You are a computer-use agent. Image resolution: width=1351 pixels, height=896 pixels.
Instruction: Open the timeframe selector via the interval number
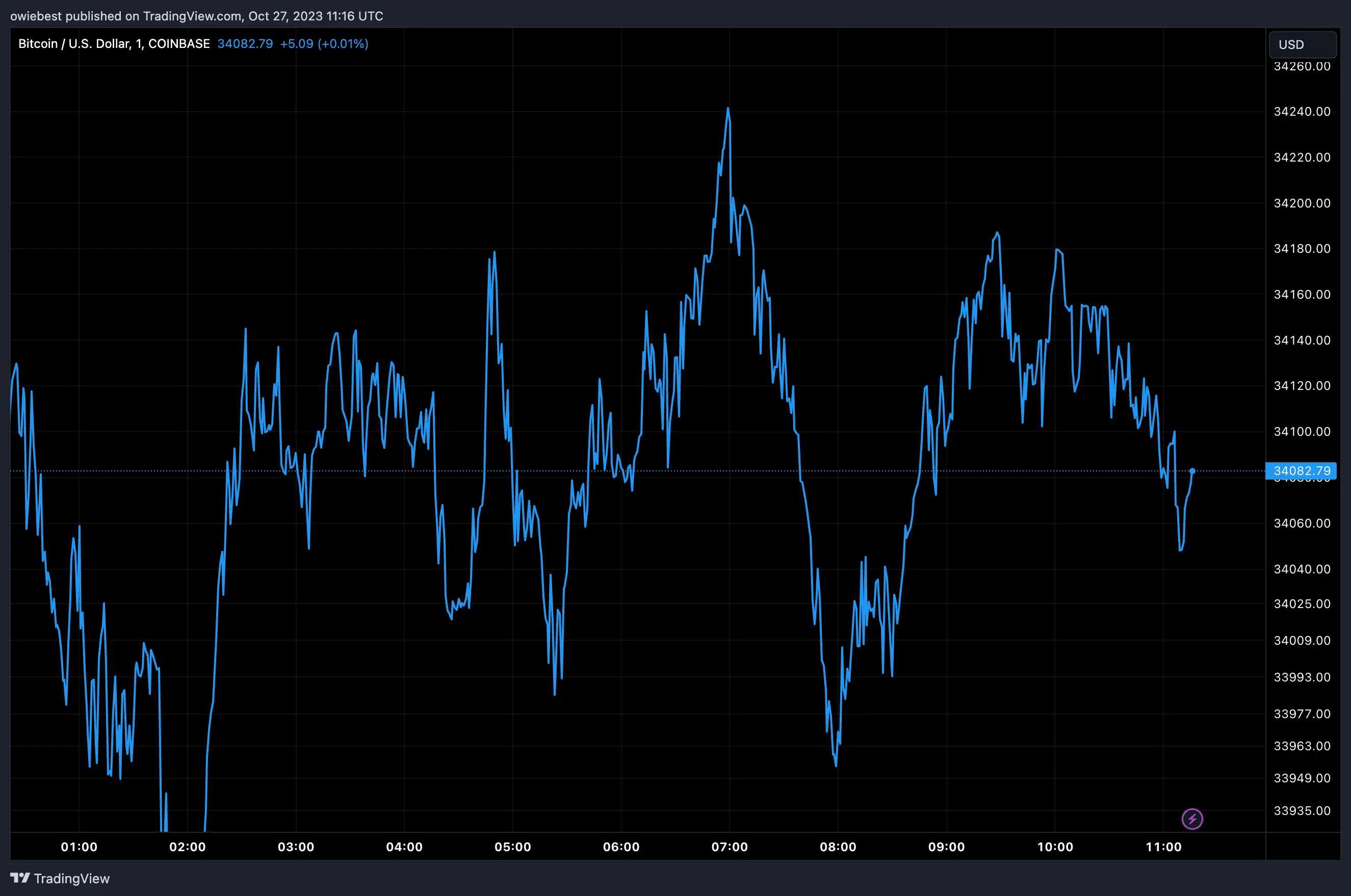click(136, 43)
